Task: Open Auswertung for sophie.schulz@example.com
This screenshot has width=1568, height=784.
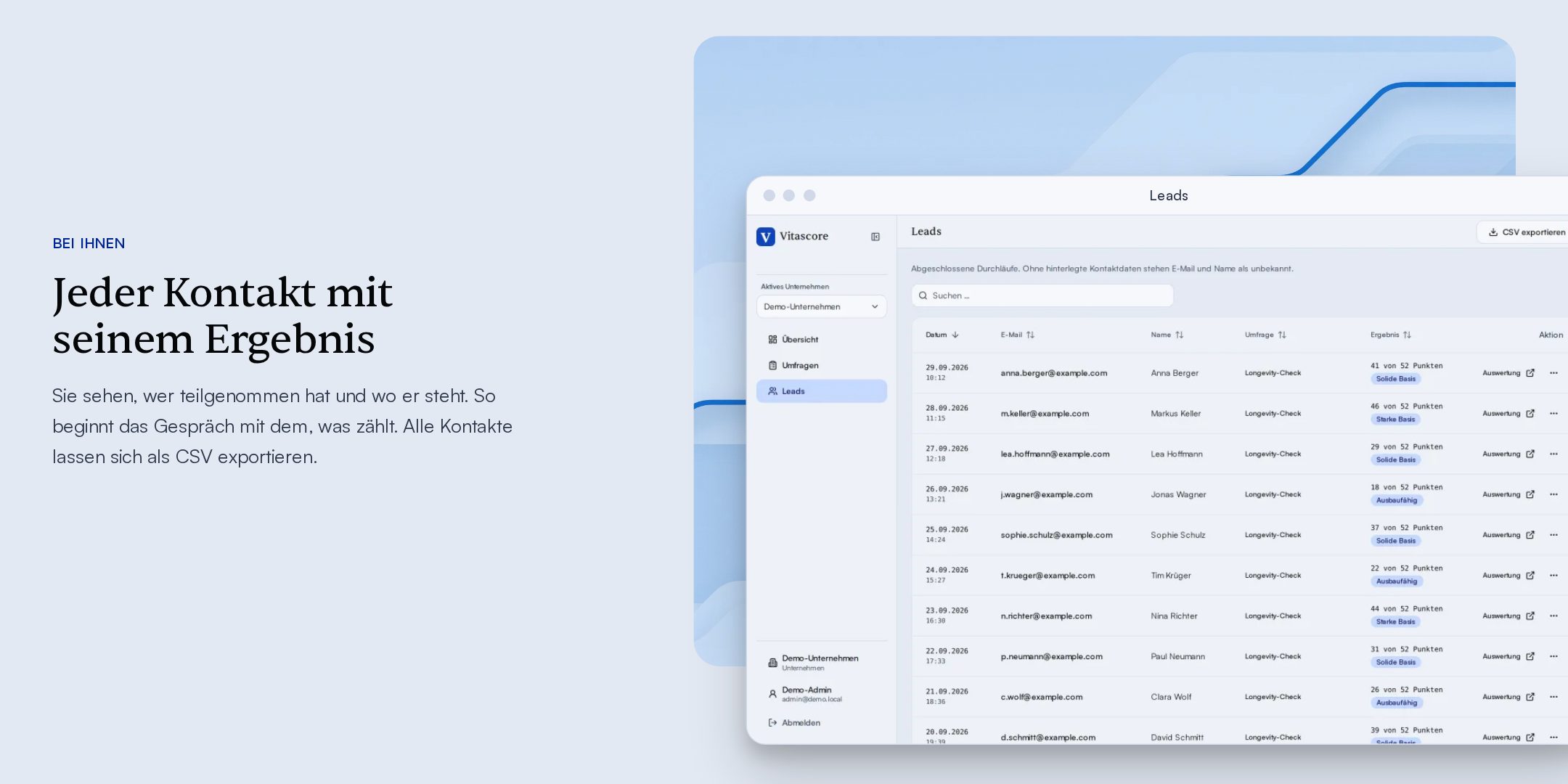Action: [1508, 535]
